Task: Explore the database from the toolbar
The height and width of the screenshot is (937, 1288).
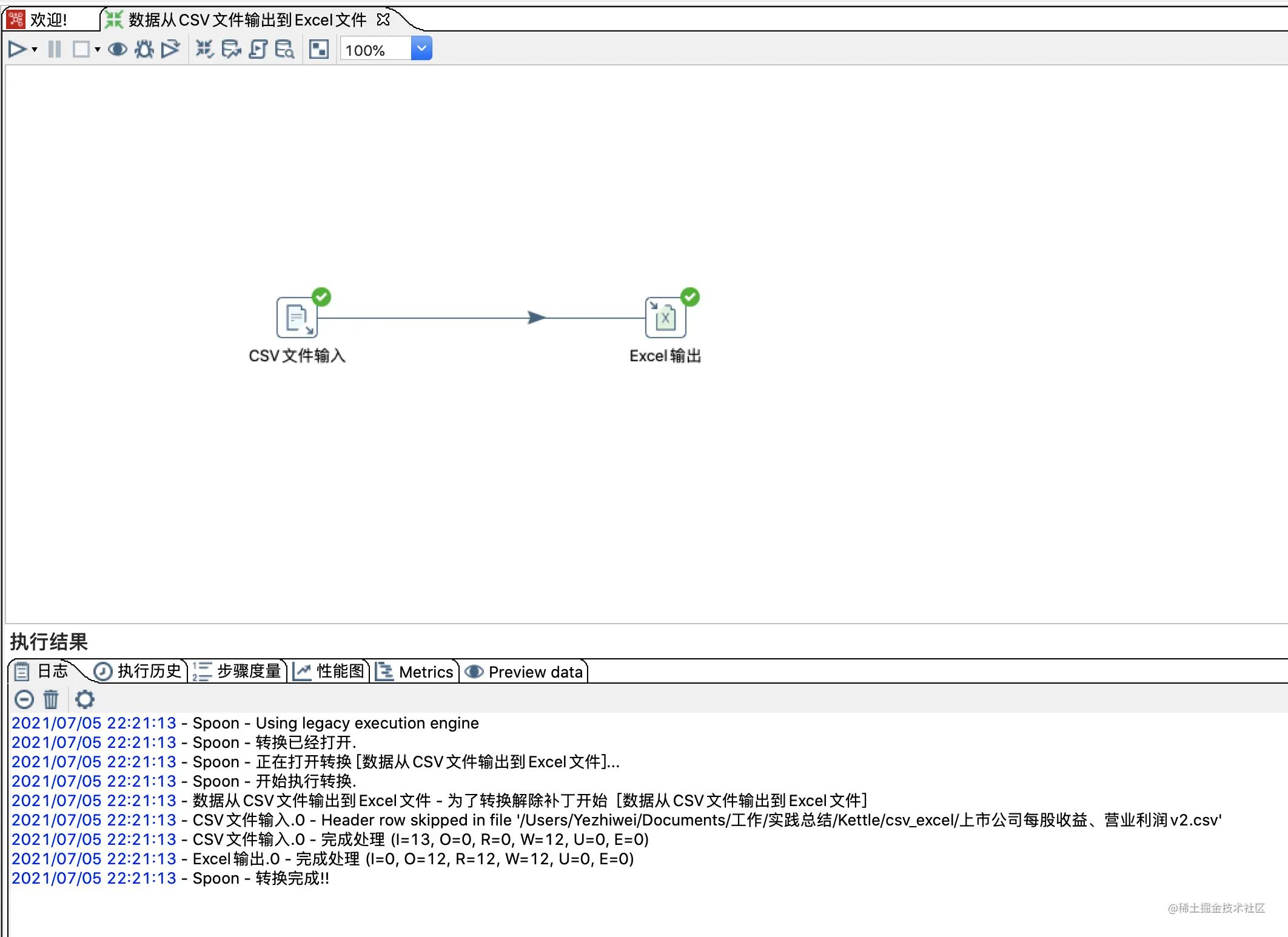Action: [284, 49]
